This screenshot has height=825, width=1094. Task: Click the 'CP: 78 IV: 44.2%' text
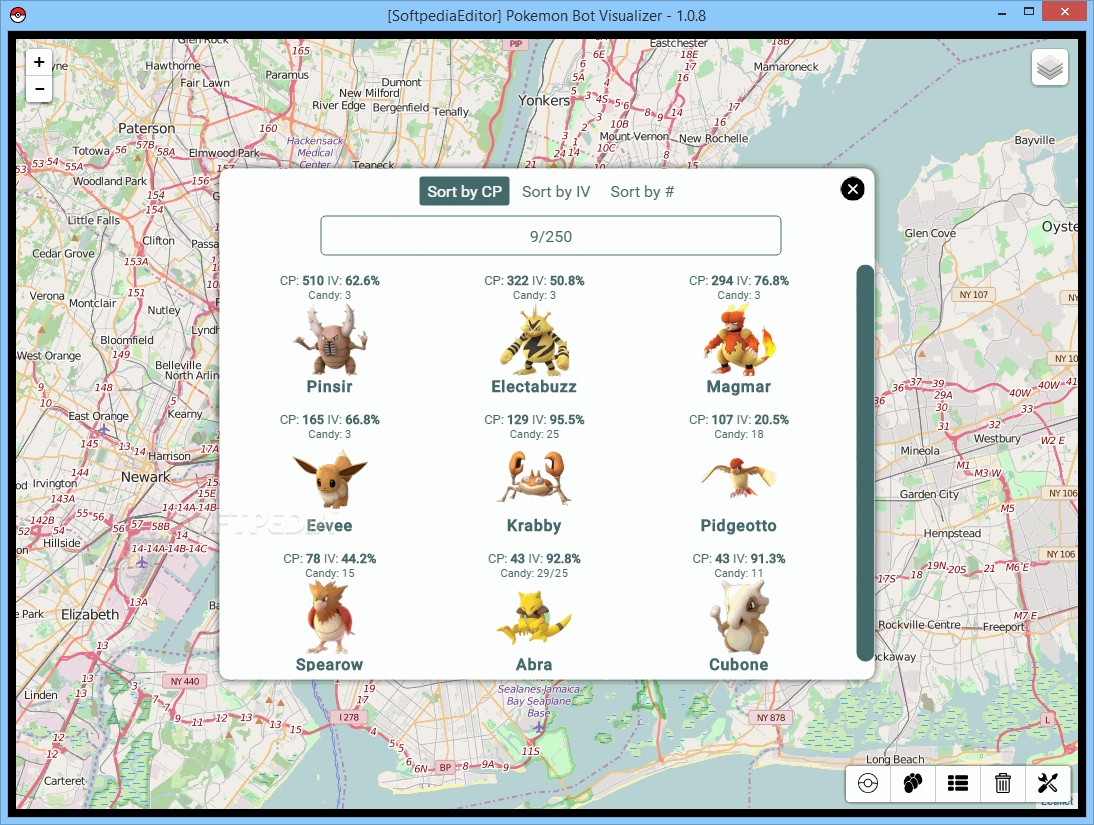coord(329,558)
